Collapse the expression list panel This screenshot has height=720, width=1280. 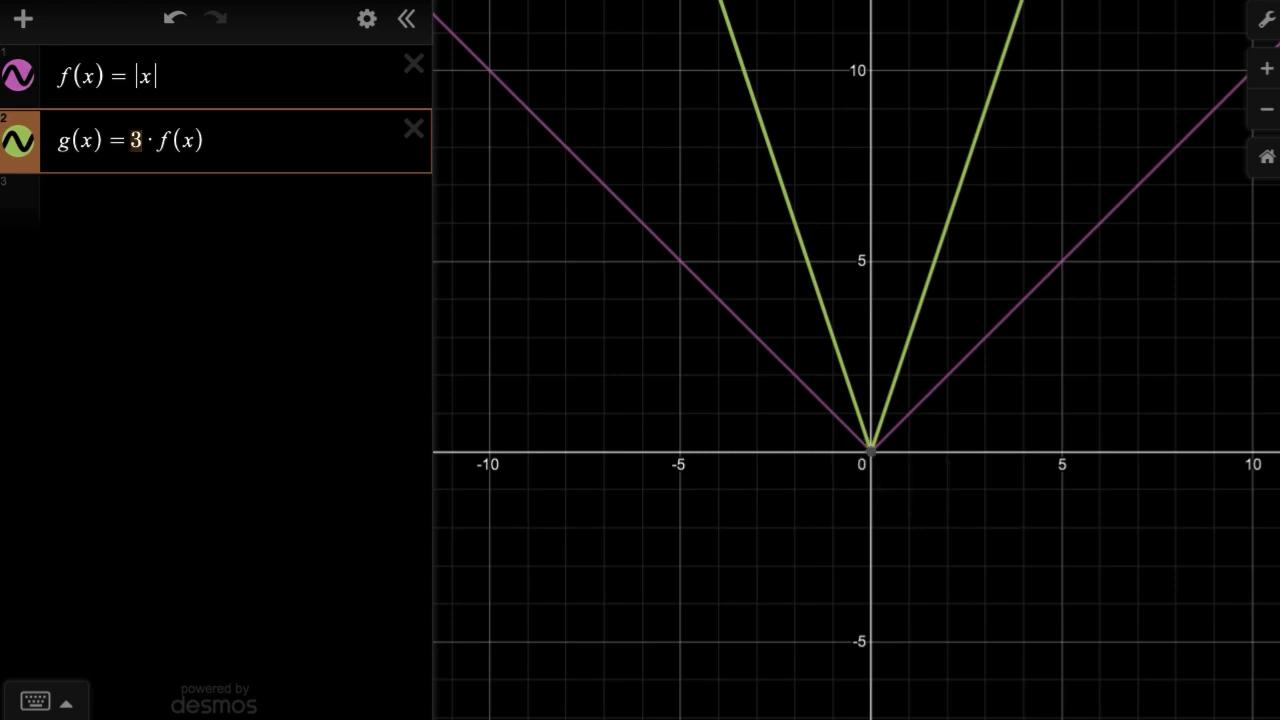[x=406, y=19]
